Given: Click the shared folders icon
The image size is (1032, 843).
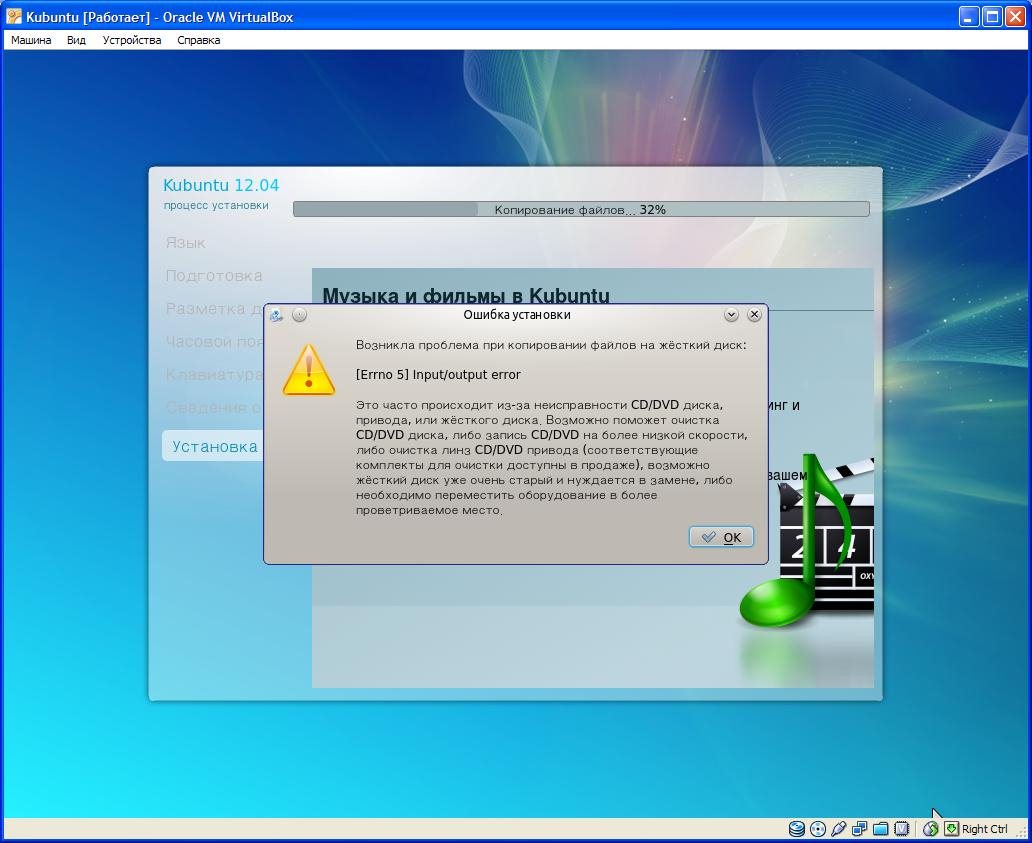Looking at the screenshot, I should click(881, 829).
